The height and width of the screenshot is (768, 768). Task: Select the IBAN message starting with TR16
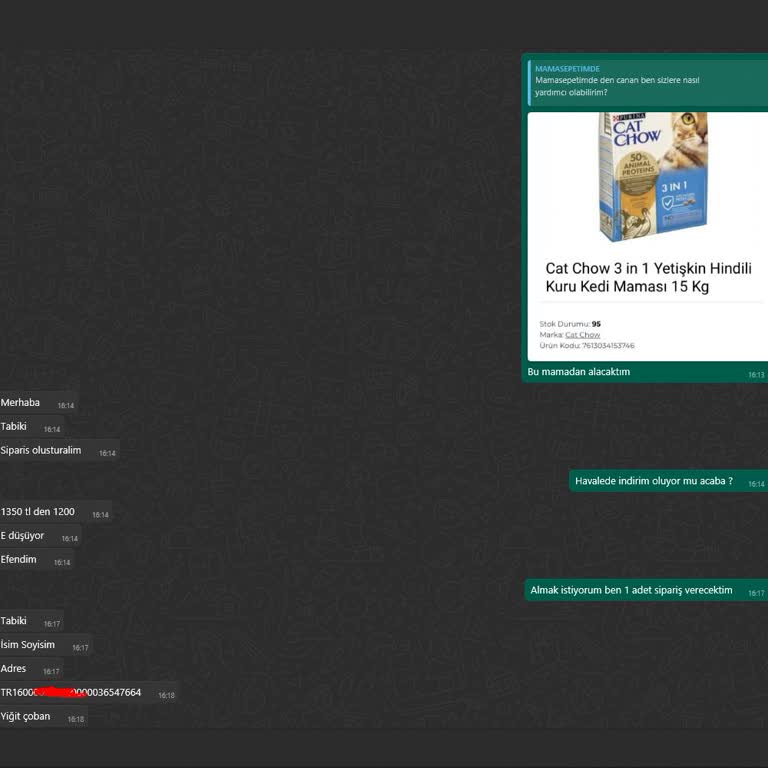89,693
